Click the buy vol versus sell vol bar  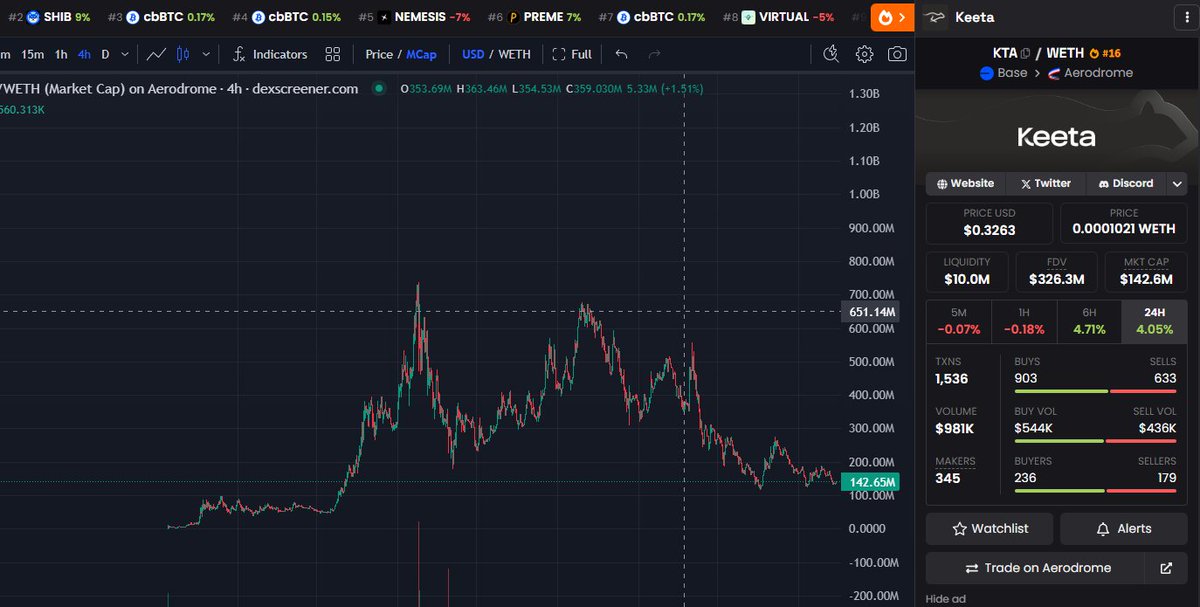coord(1095,441)
